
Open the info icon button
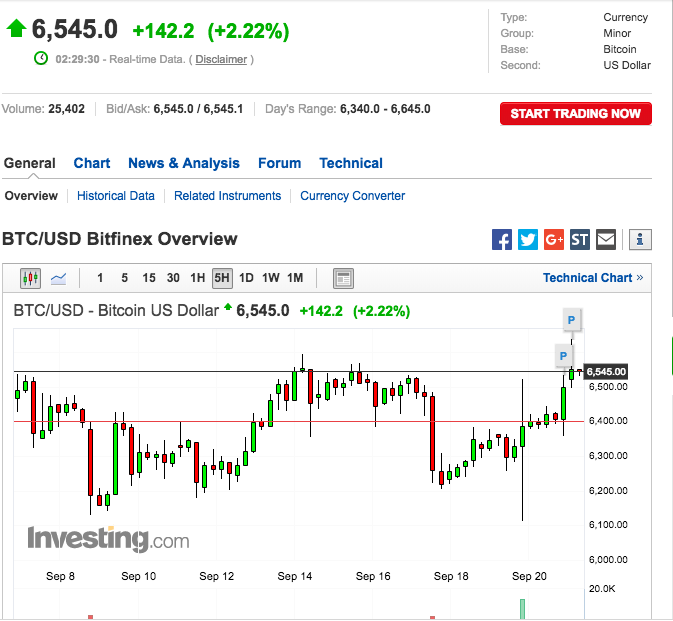click(x=640, y=239)
